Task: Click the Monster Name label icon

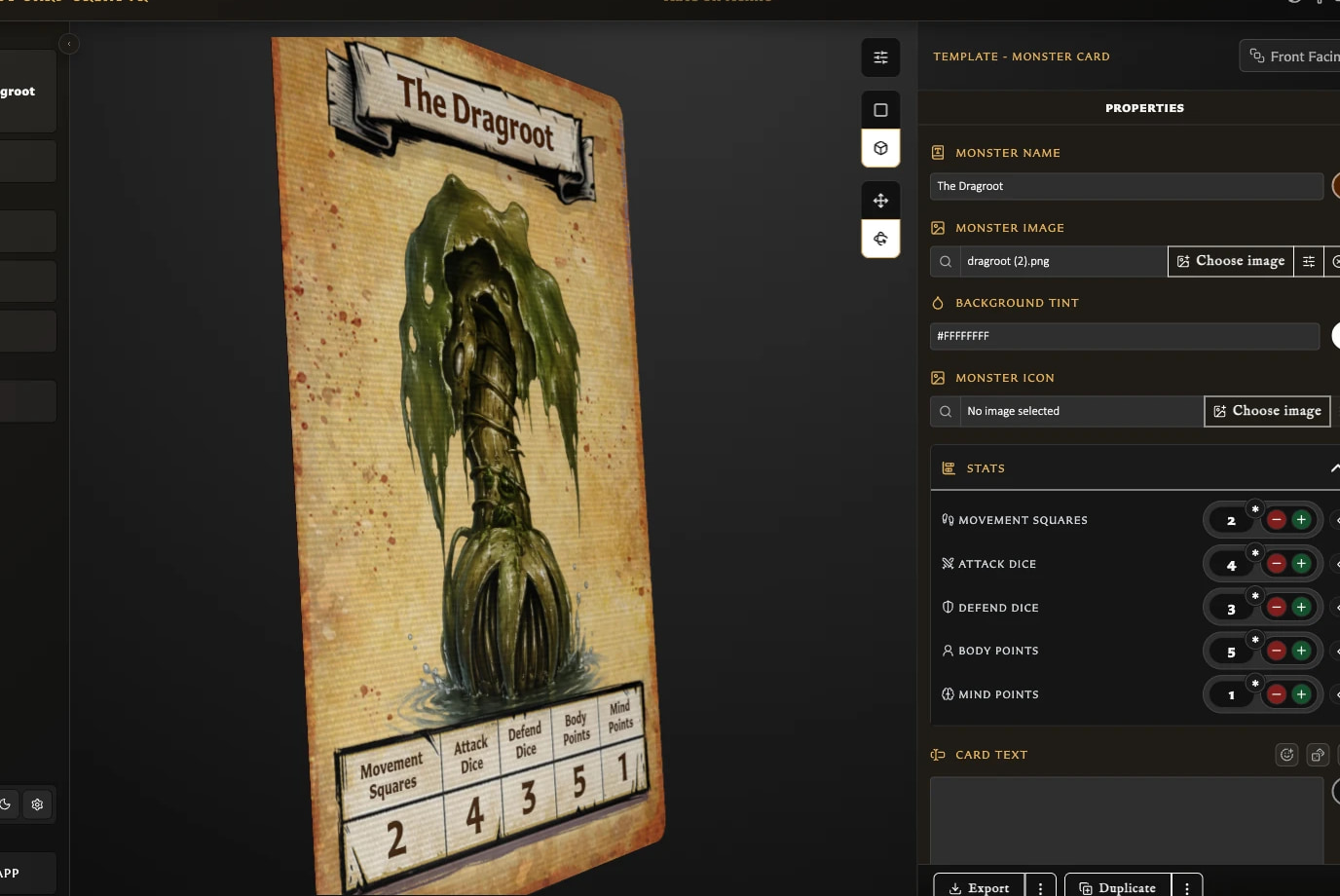Action: tap(938, 153)
